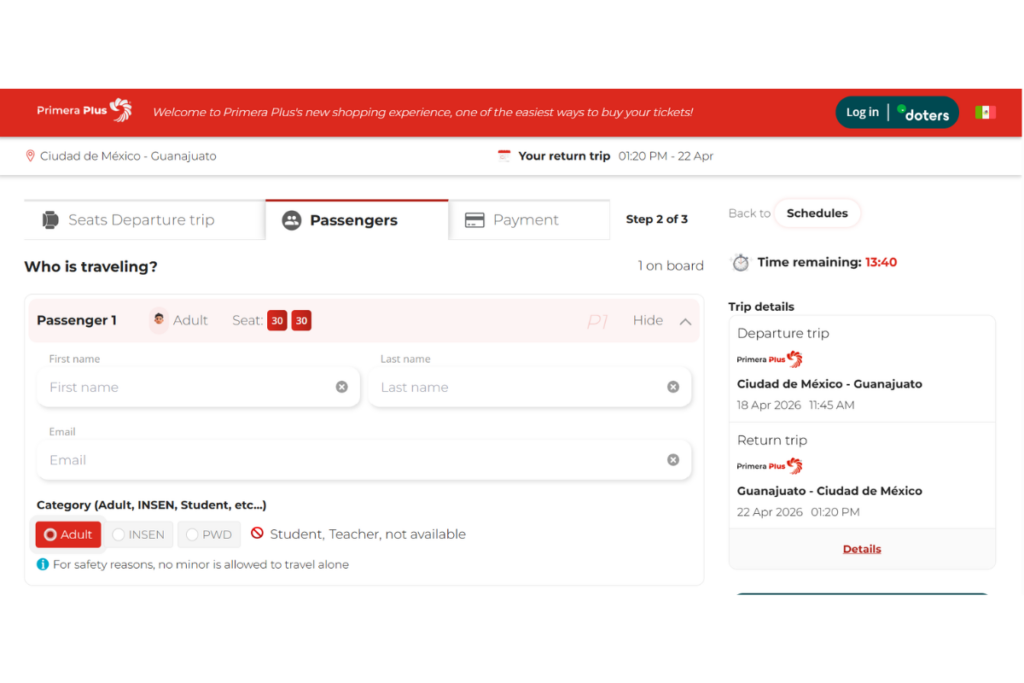Click Hide to collapse passenger form

pos(647,321)
